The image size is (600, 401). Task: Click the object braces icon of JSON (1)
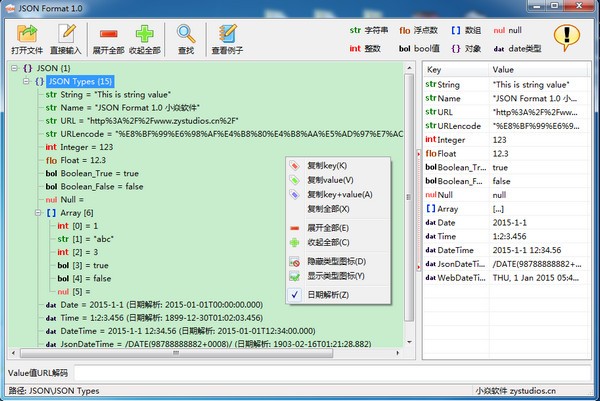pyautogui.click(x=28, y=68)
